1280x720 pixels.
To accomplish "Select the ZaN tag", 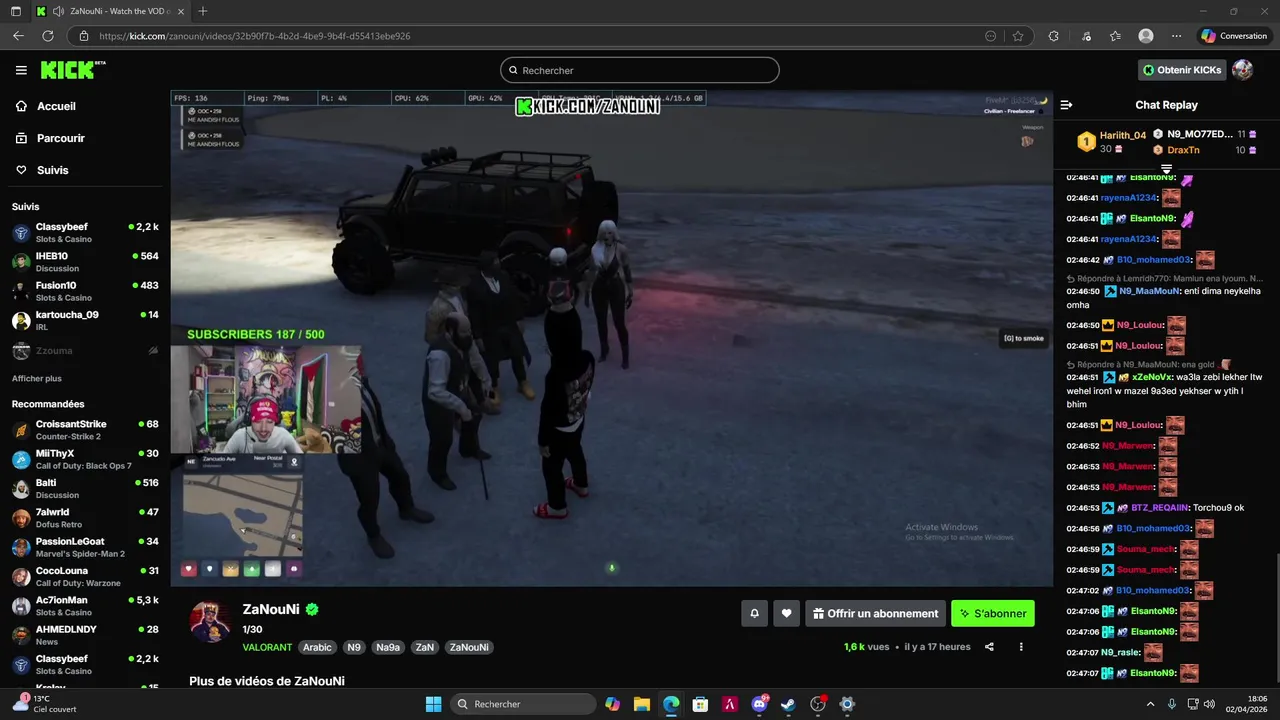I will click(425, 647).
